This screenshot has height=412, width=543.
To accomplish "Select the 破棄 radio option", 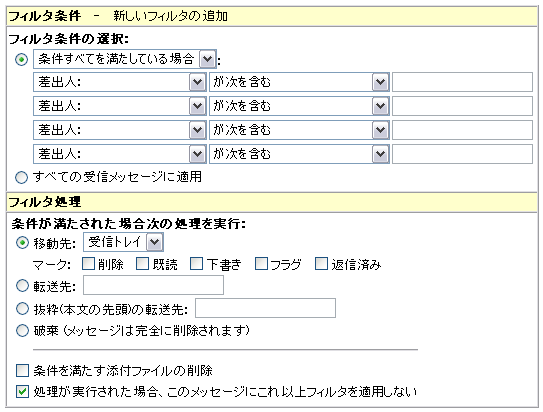I will [x=22, y=330].
